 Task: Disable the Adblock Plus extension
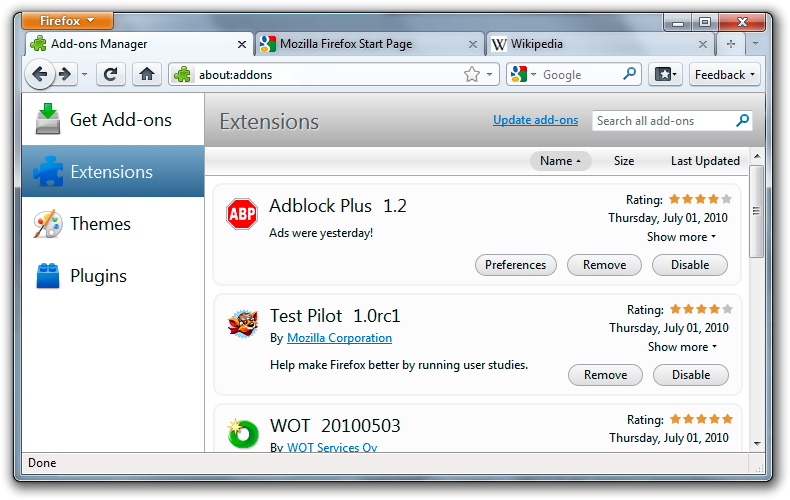point(690,265)
